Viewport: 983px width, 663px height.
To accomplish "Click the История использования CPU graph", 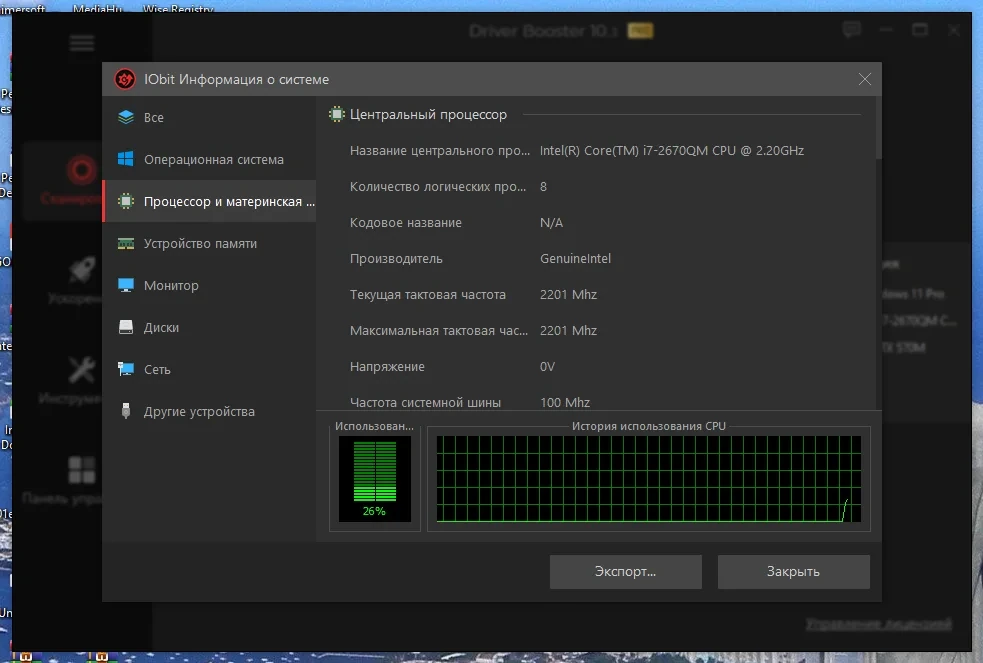I will tap(649, 479).
